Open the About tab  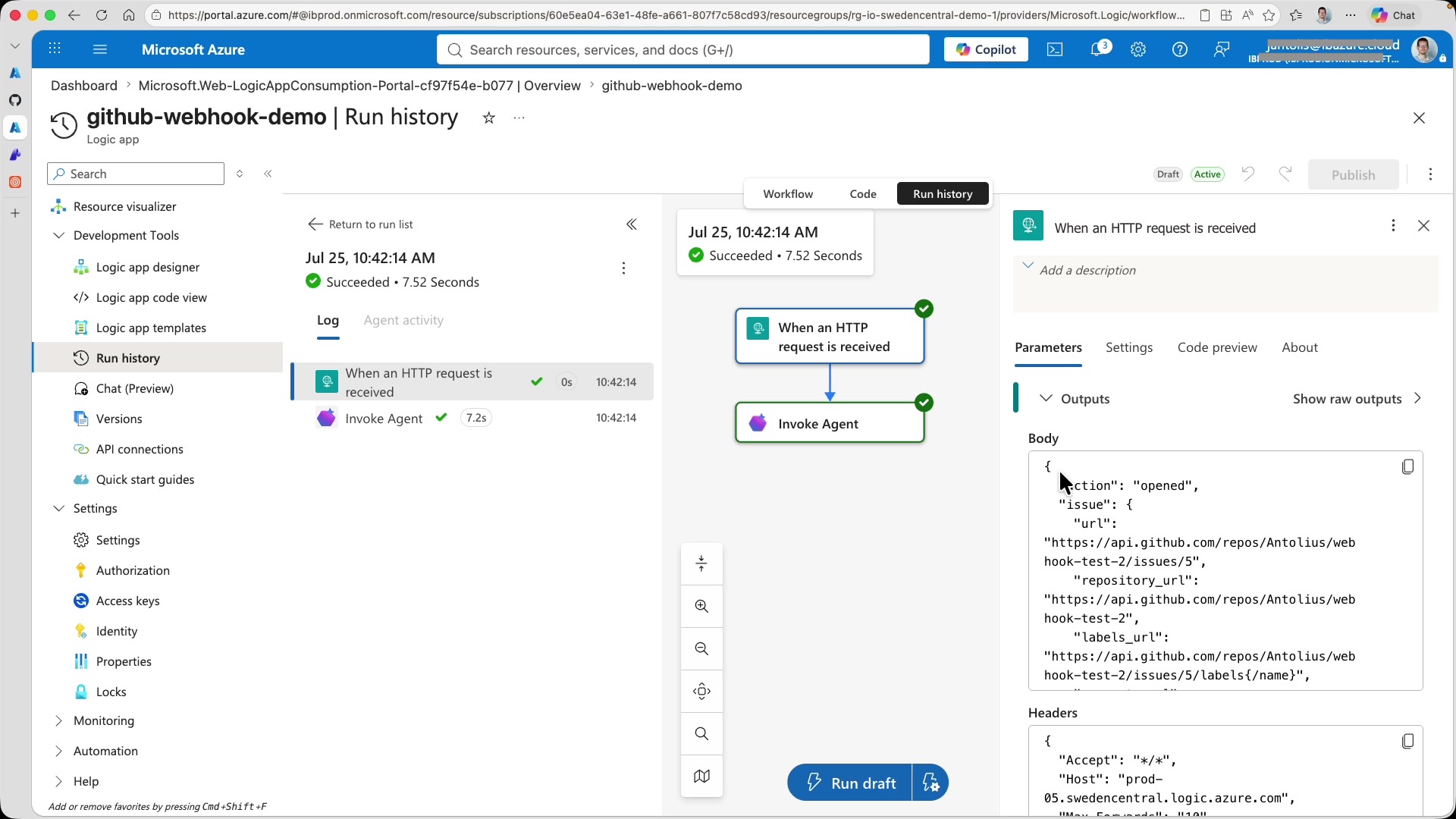point(1300,348)
